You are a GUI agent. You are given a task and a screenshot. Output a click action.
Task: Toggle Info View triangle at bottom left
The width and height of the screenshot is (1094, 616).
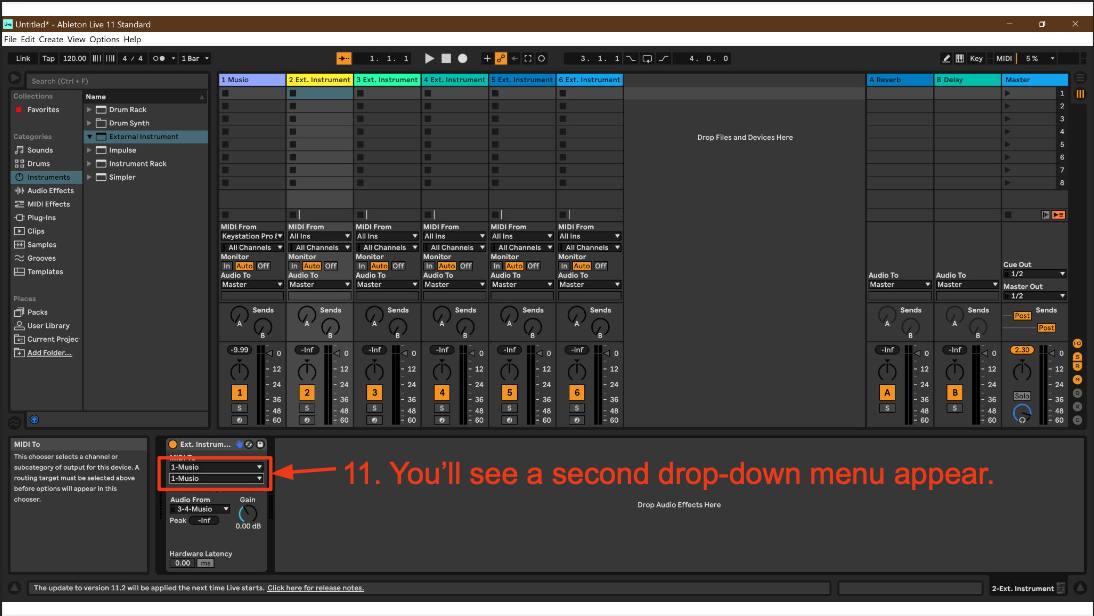(15, 588)
